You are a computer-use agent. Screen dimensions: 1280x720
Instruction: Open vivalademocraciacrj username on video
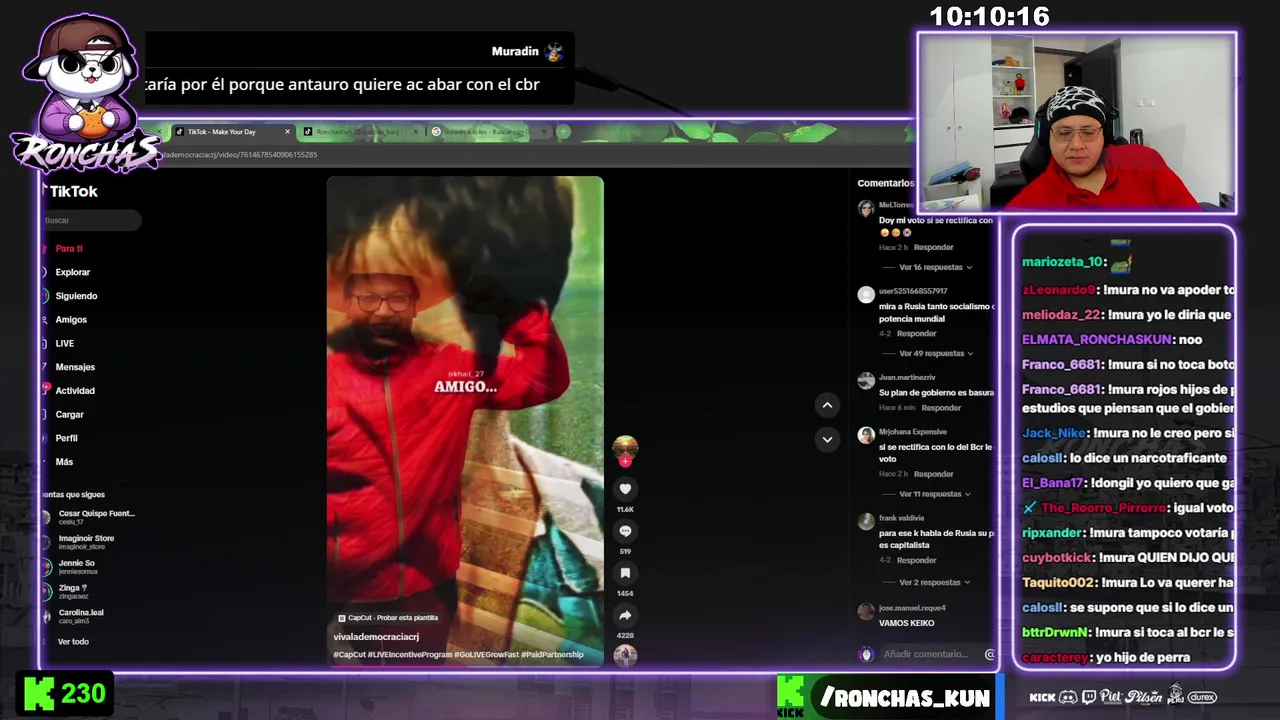(376, 637)
